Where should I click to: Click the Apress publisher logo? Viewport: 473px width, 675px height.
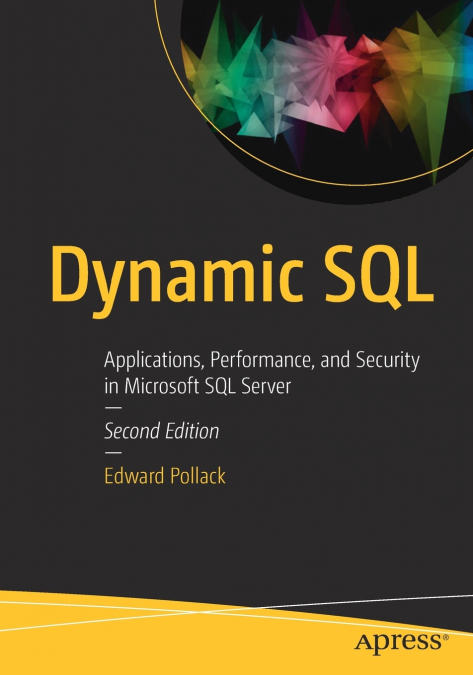pos(402,642)
